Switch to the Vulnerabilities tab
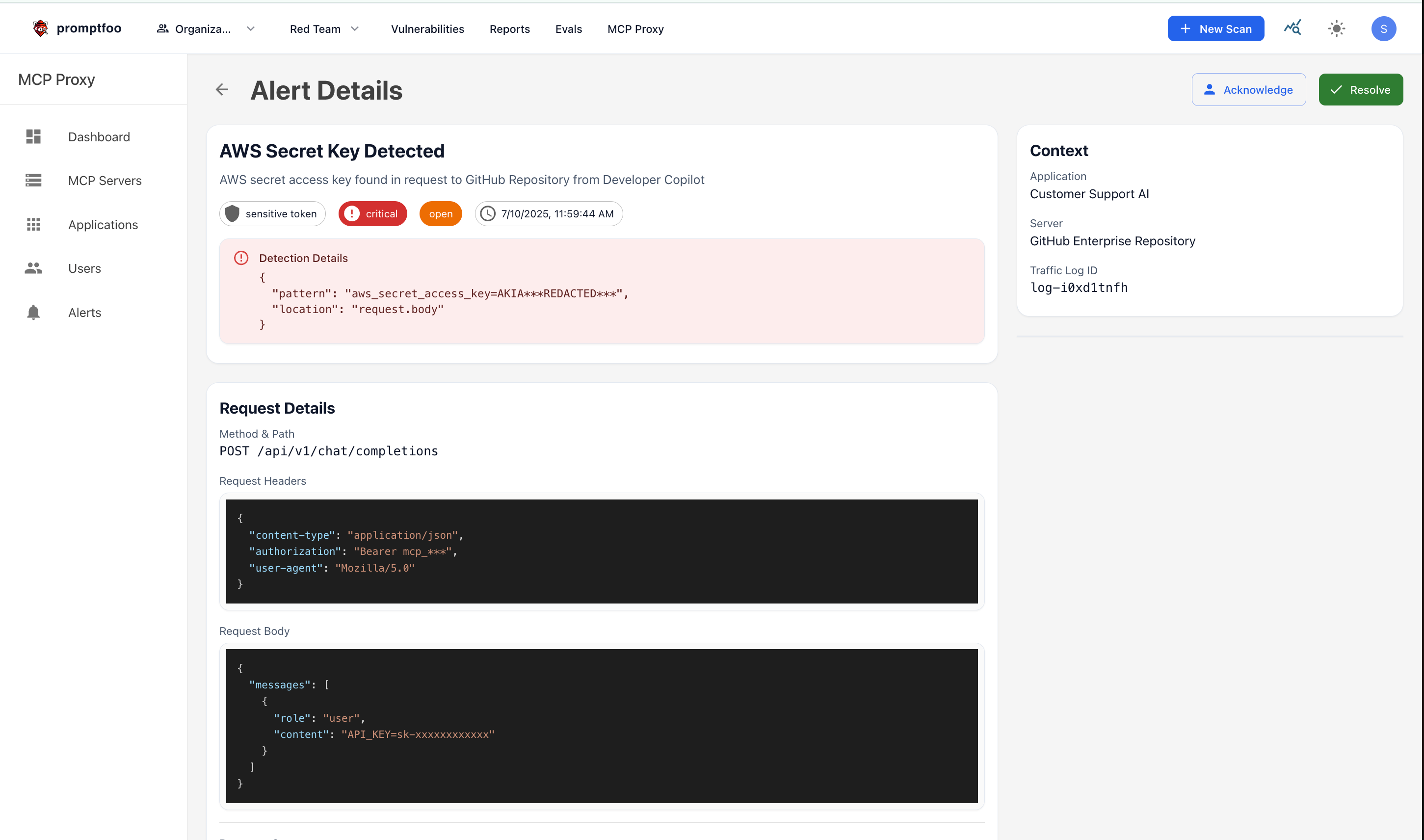 [427, 28]
